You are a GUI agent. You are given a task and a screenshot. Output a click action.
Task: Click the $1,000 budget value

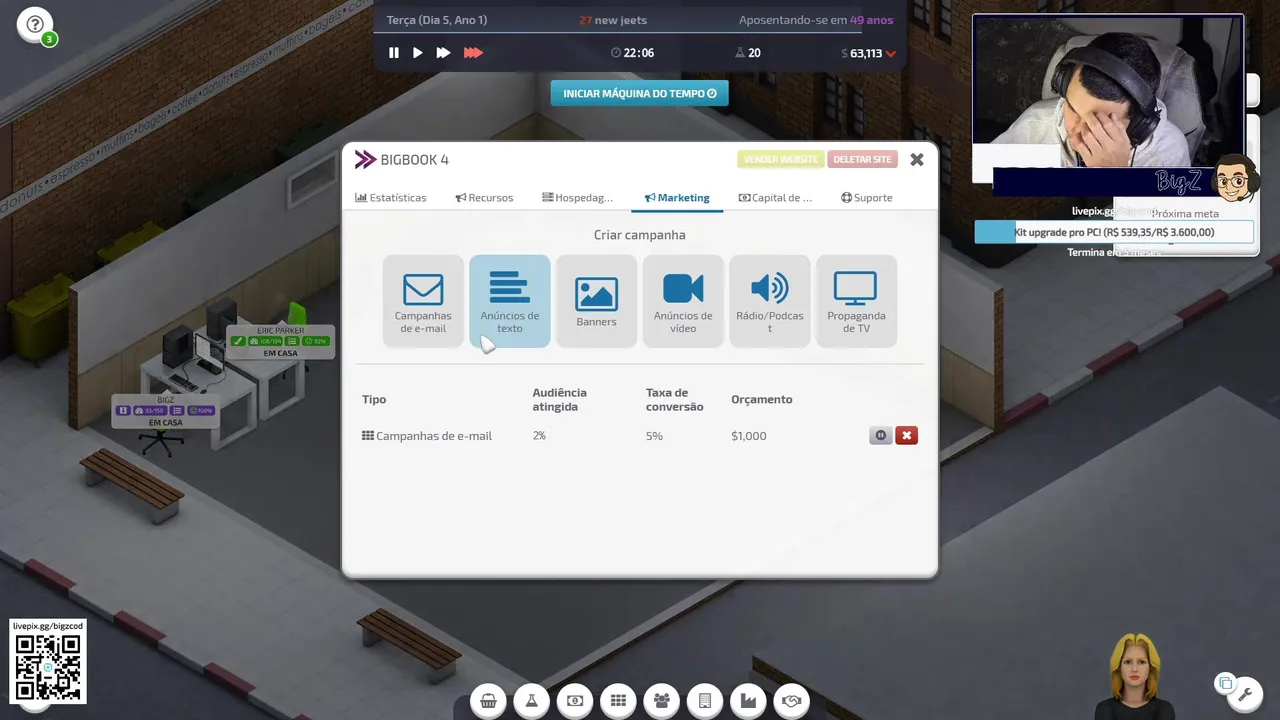coord(749,436)
